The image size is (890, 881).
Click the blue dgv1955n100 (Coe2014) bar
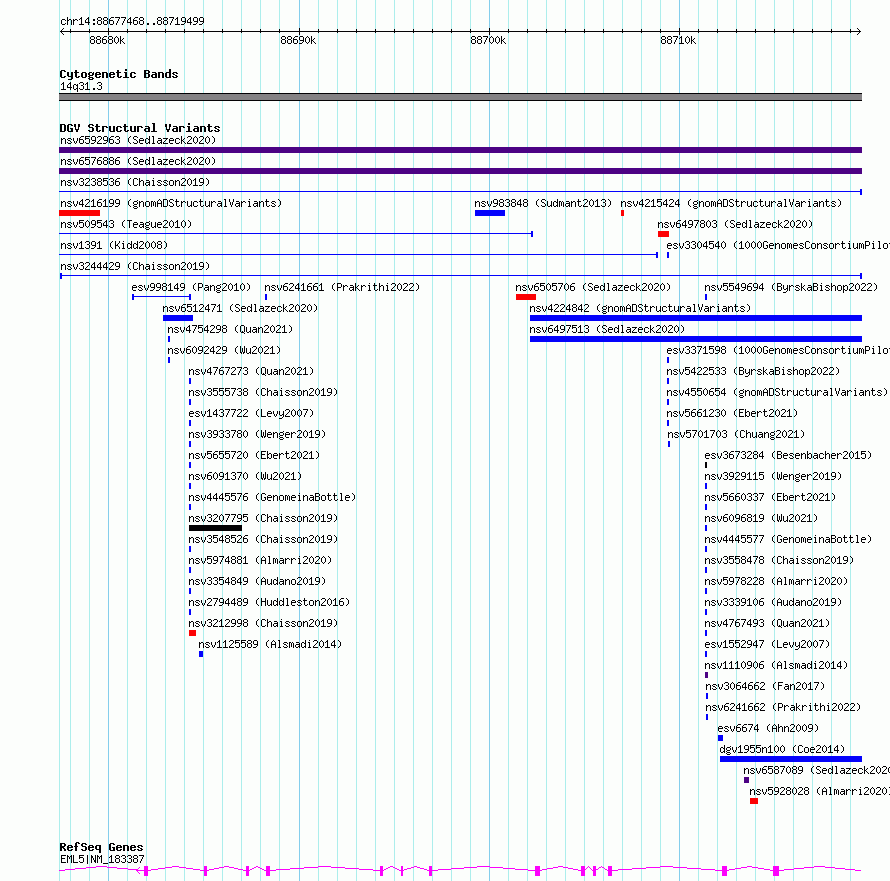pos(791,759)
